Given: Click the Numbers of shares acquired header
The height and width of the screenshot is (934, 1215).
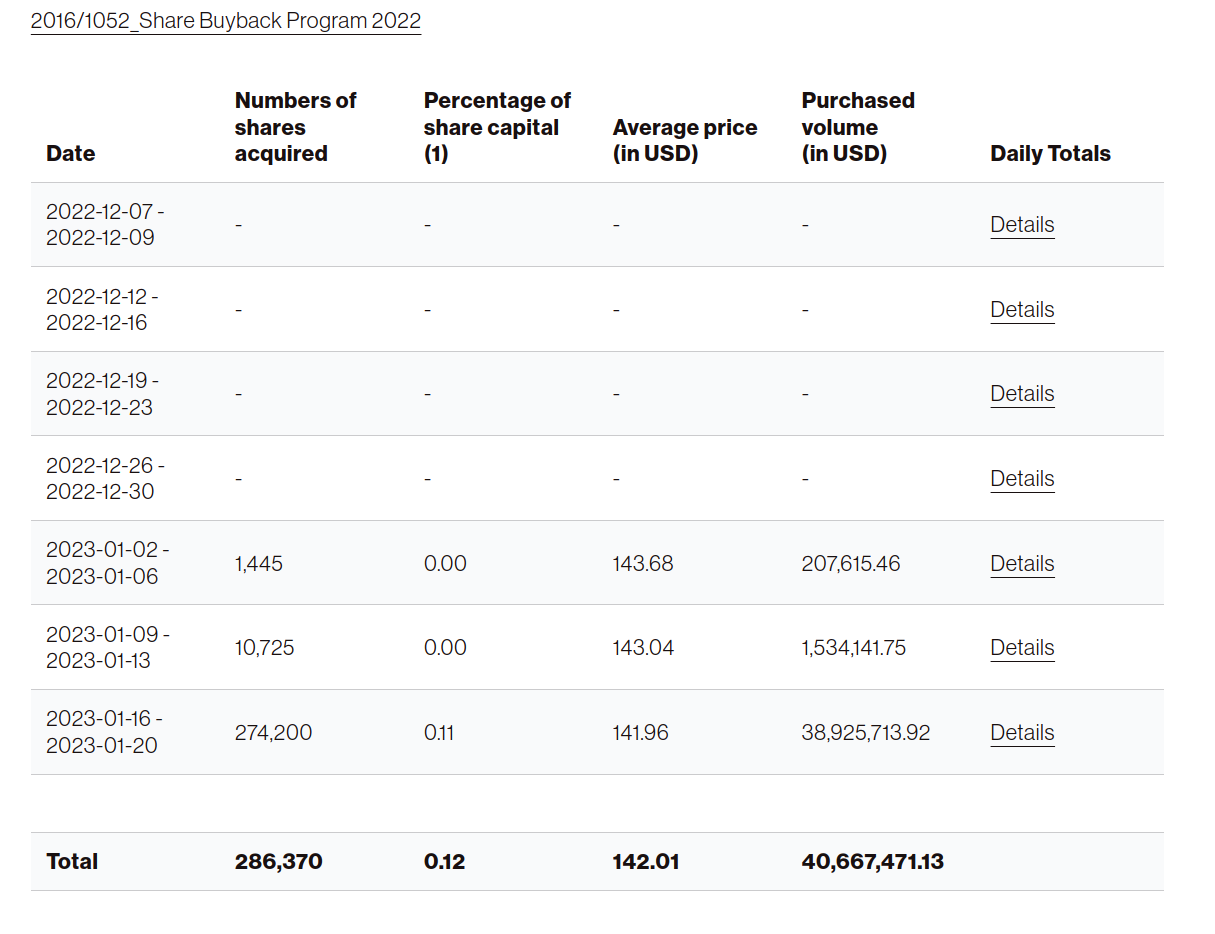Looking at the screenshot, I should pos(295,127).
